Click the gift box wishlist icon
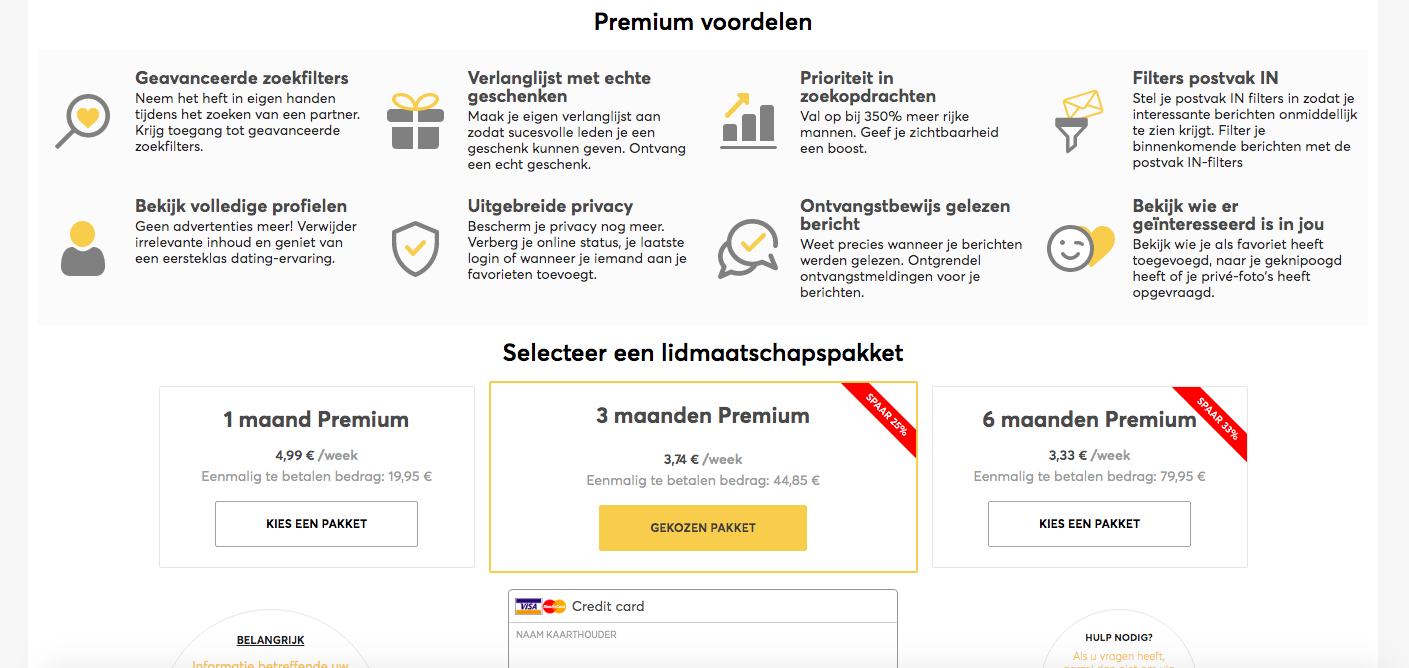Screen dimensions: 1409x668 [415, 121]
